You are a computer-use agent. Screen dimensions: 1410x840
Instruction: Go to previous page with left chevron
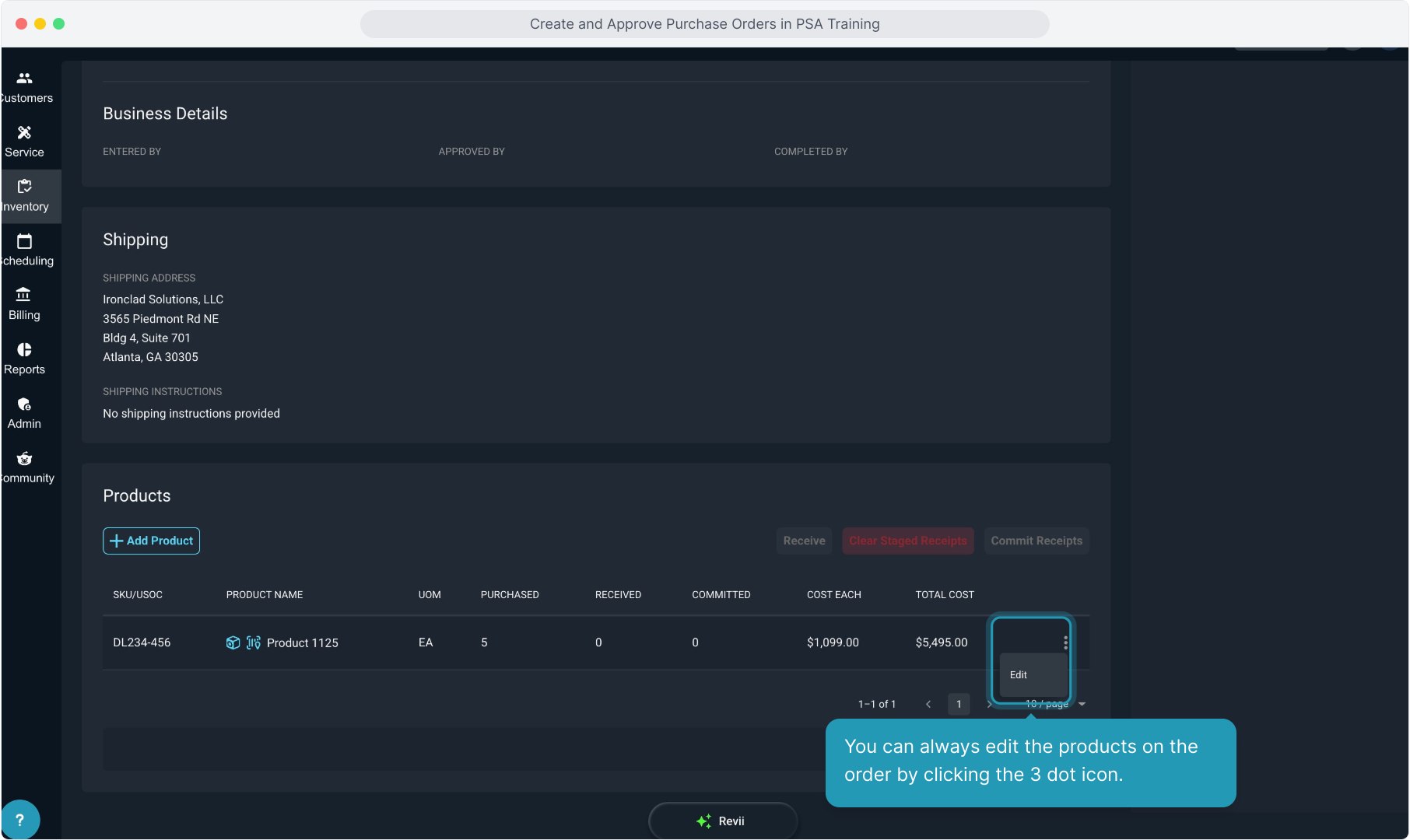(x=928, y=705)
